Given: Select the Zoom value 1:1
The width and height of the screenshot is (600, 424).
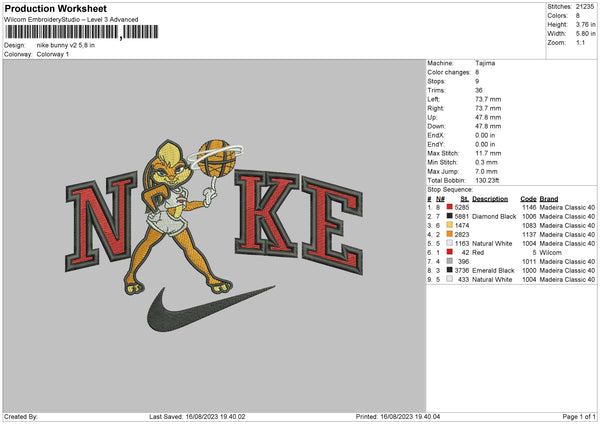Looking at the screenshot, I should (x=580, y=42).
